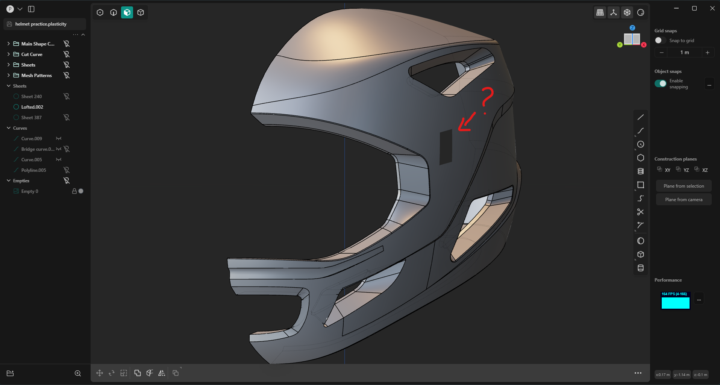
Task: Open helmet practice.plasticity file entry
Action: click(x=45, y=24)
